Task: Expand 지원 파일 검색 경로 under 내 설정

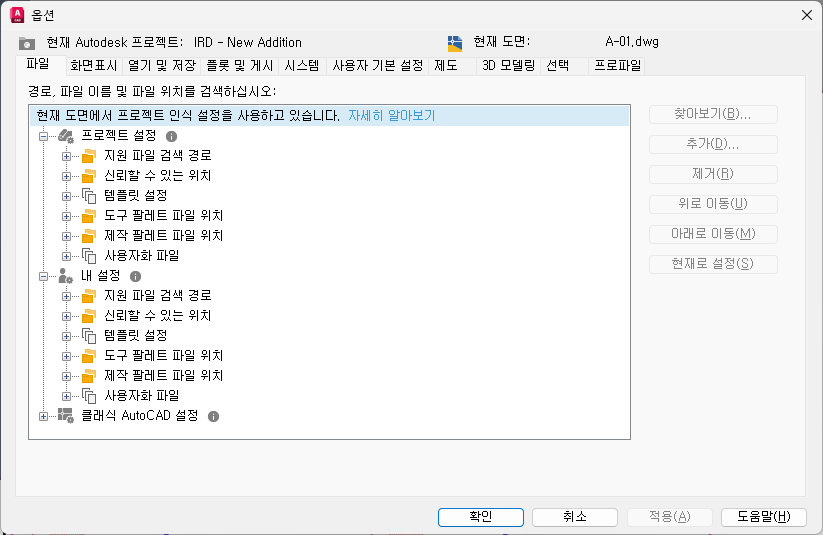Action: click(66, 296)
